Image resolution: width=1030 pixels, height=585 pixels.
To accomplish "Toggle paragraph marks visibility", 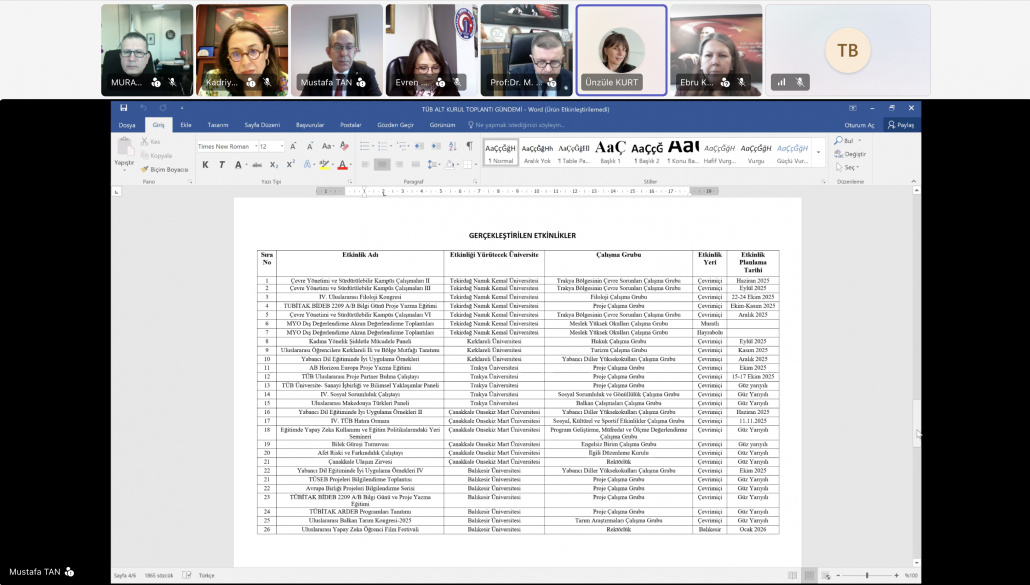I will click(x=469, y=146).
